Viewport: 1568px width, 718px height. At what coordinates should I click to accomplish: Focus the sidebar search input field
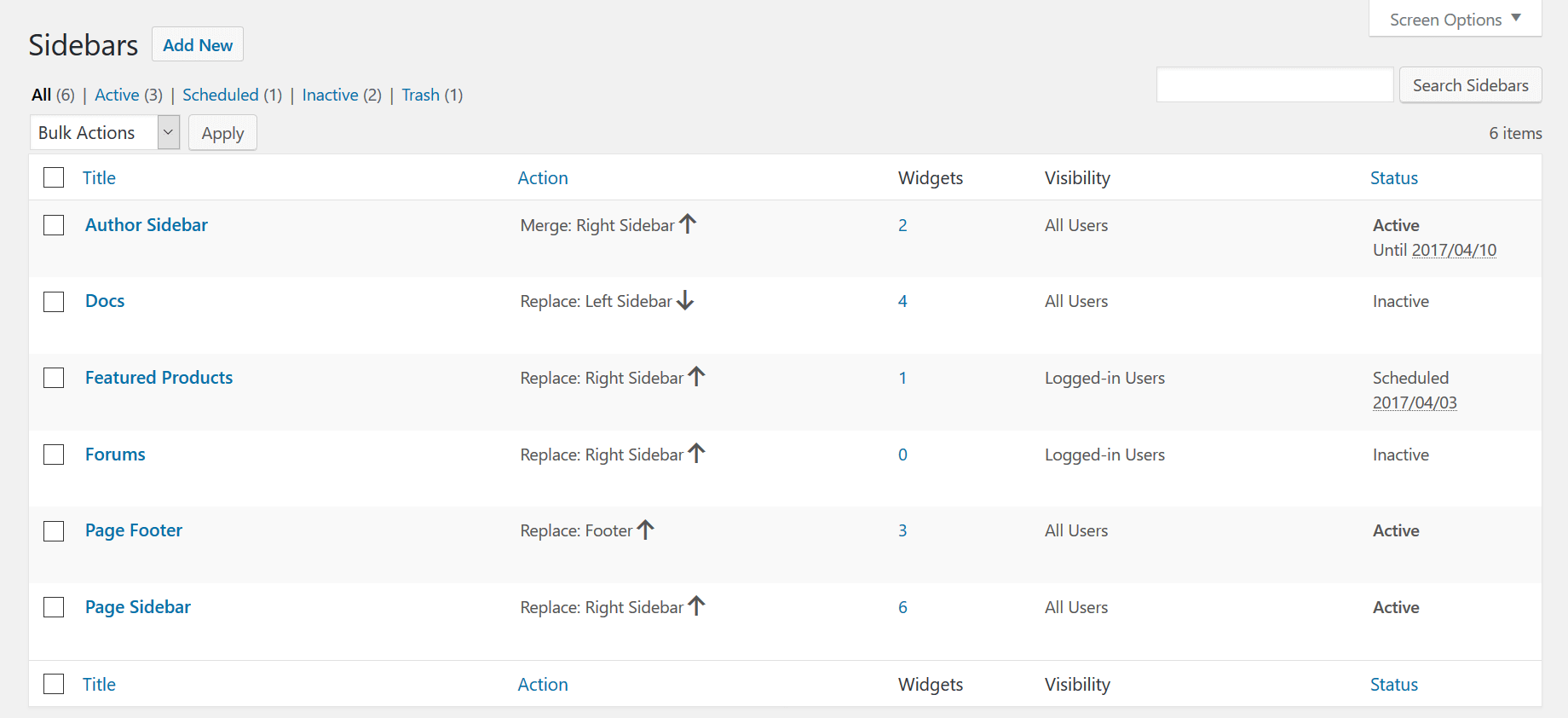coord(1274,85)
